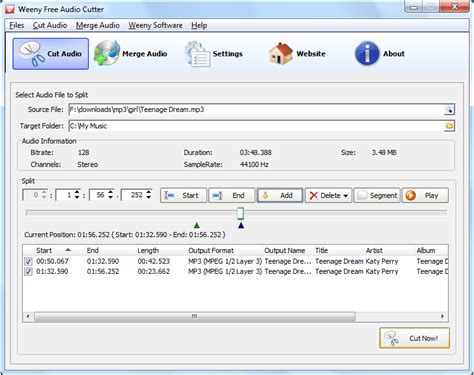Click the Cut Now! button

pyautogui.click(x=414, y=338)
